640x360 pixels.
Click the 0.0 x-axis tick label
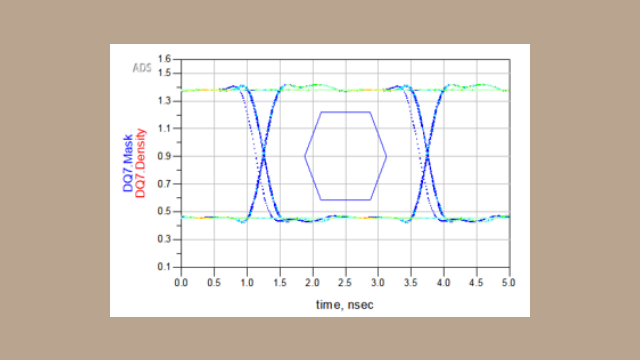coord(181,283)
